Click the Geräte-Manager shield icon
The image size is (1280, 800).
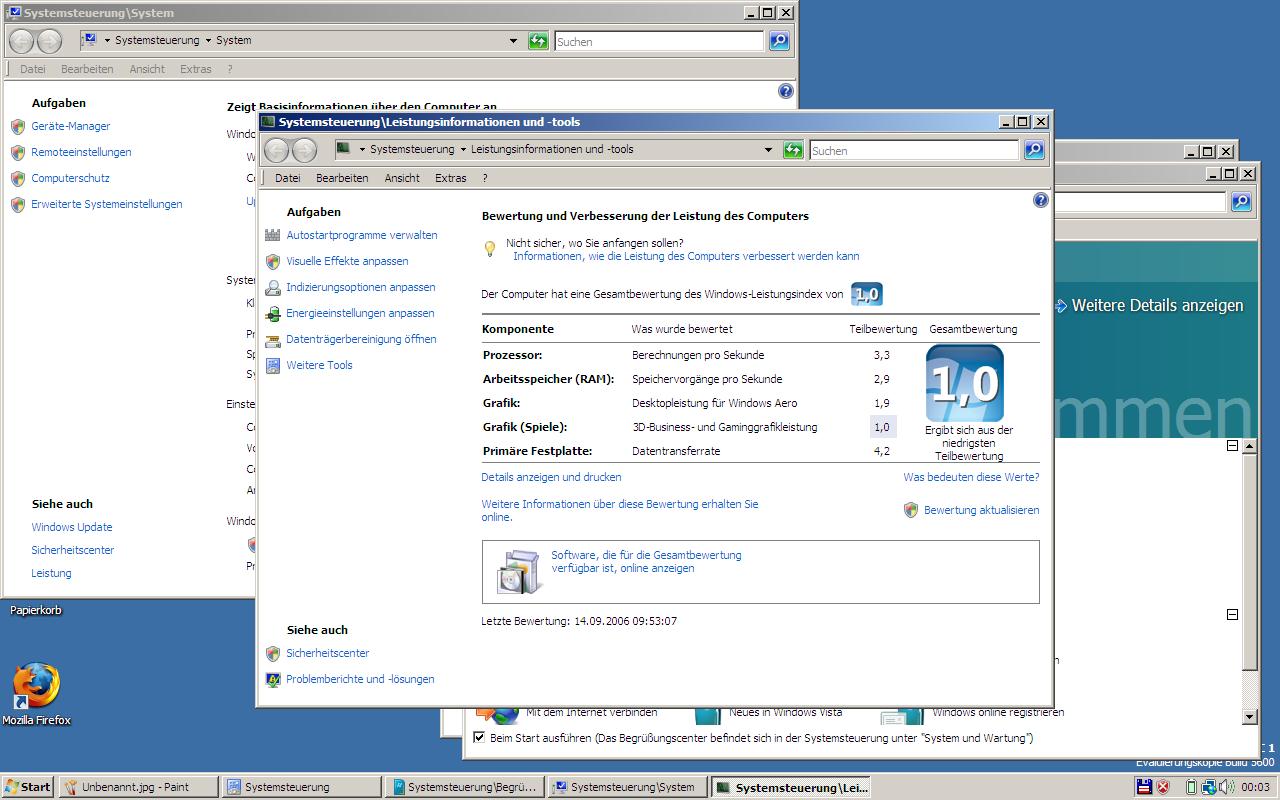pos(17,126)
